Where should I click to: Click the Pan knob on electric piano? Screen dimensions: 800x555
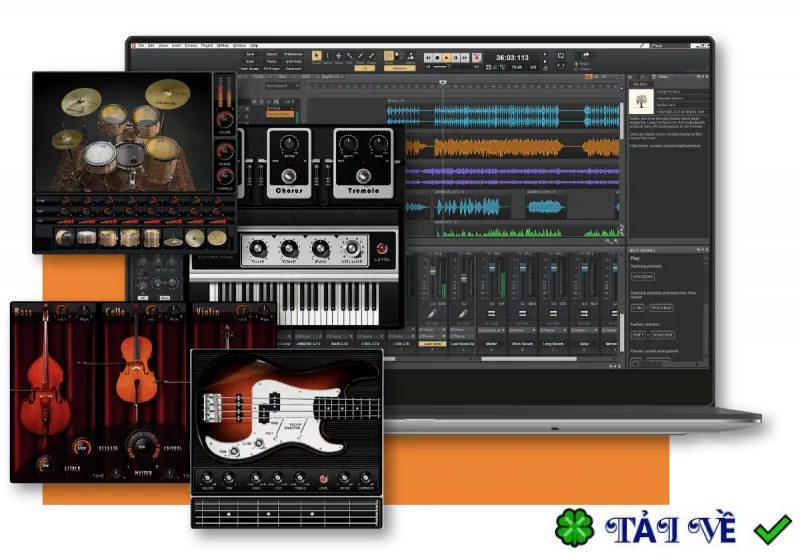(320, 249)
